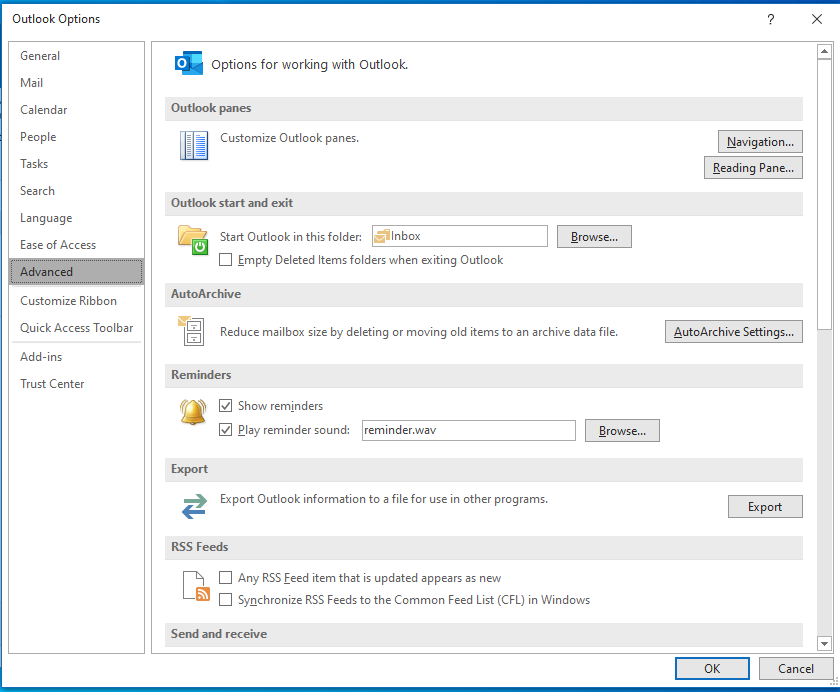Click the Outlook start and exit heading
Viewport: 840px width, 692px height.
tap(231, 203)
